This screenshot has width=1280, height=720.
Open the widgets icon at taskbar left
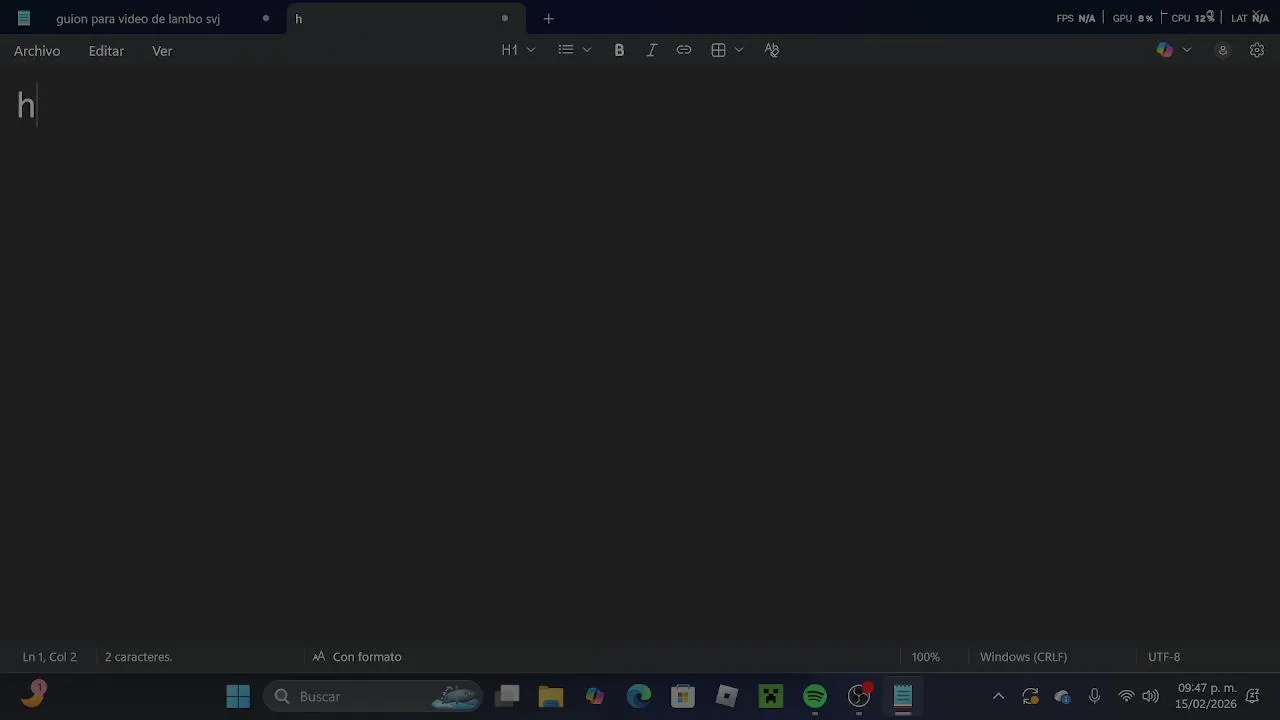[33, 694]
